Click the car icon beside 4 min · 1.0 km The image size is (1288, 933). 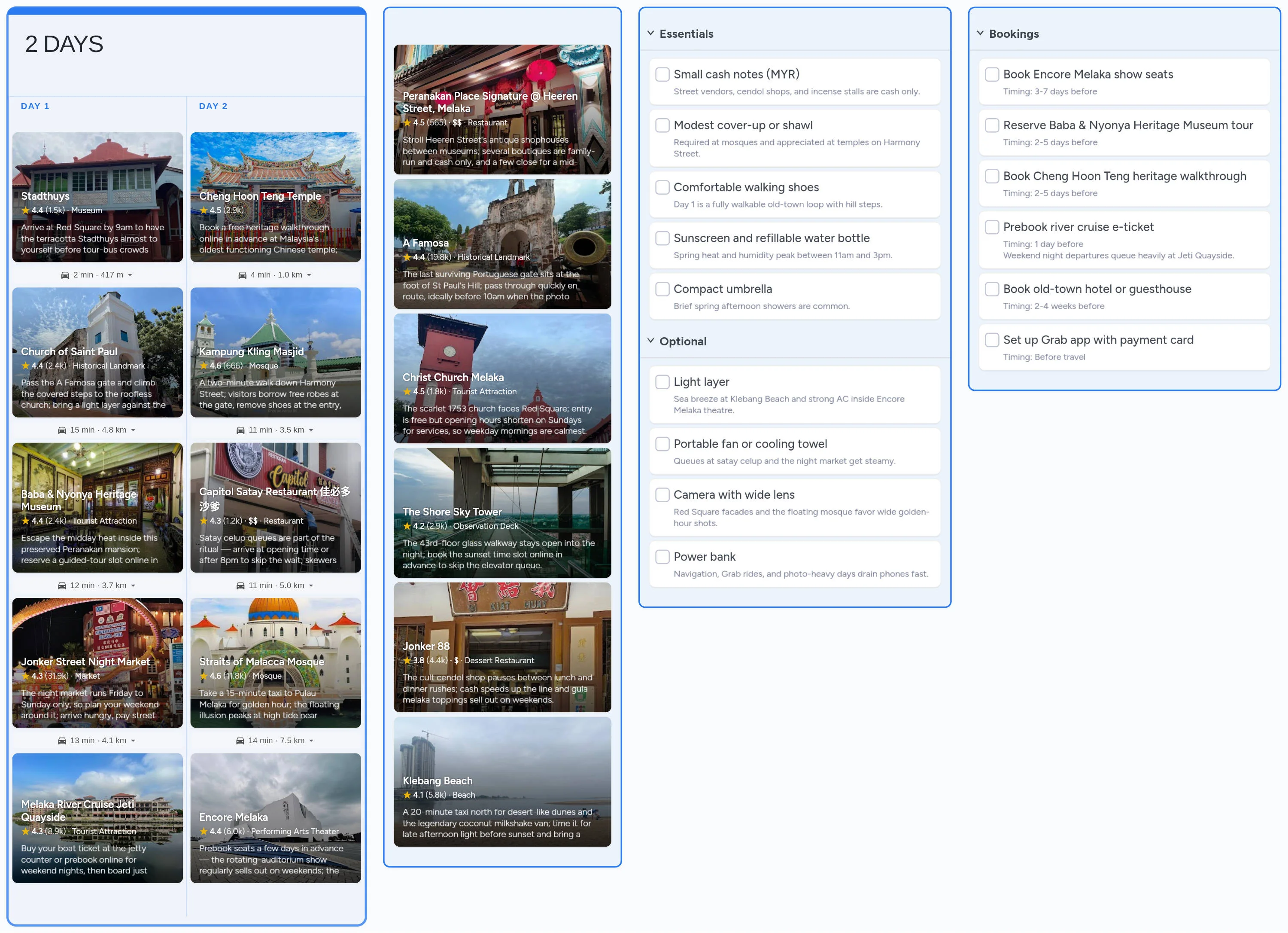click(x=243, y=275)
